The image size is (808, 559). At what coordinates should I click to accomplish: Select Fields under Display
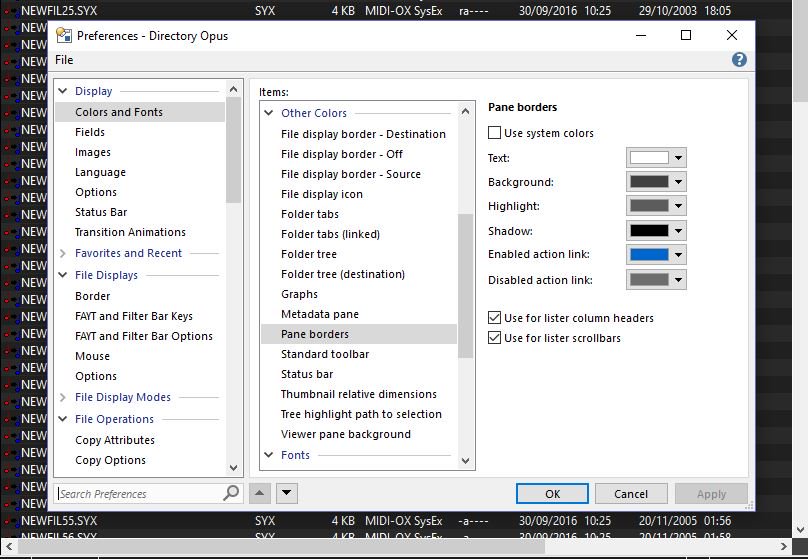click(90, 132)
